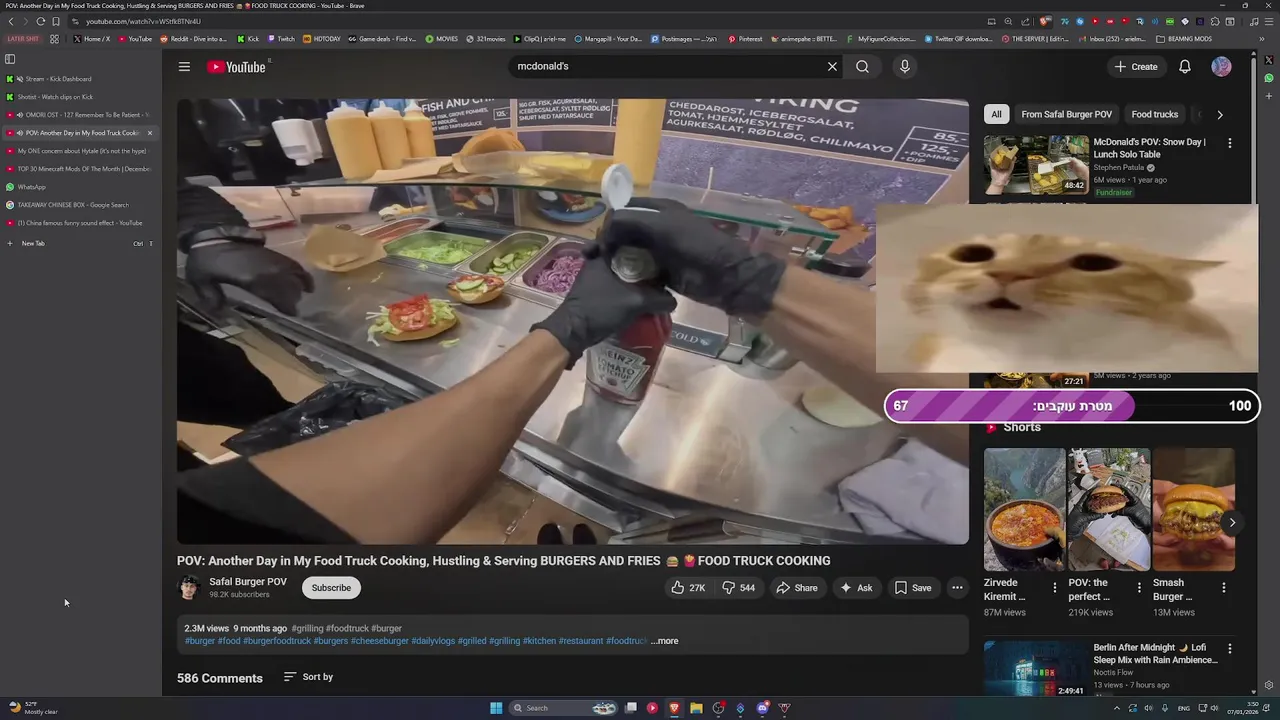Show next Shorts with arrow
Screen dimensions: 1280x720
tap(1232, 522)
